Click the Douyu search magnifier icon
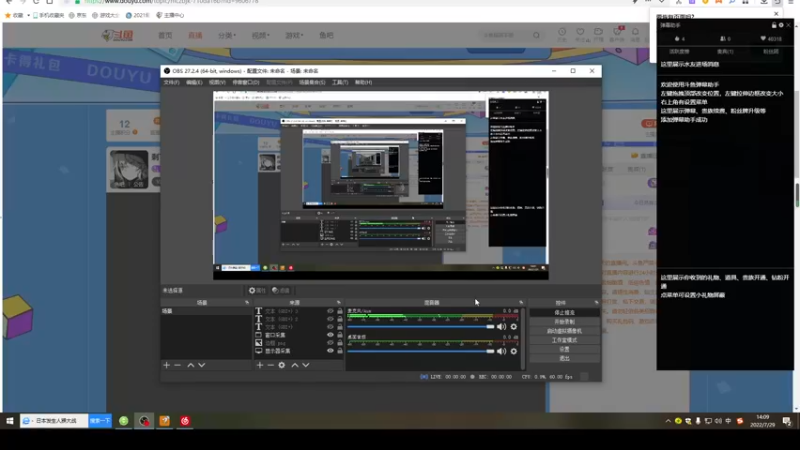This screenshot has width=800, height=450. (x=536, y=35)
